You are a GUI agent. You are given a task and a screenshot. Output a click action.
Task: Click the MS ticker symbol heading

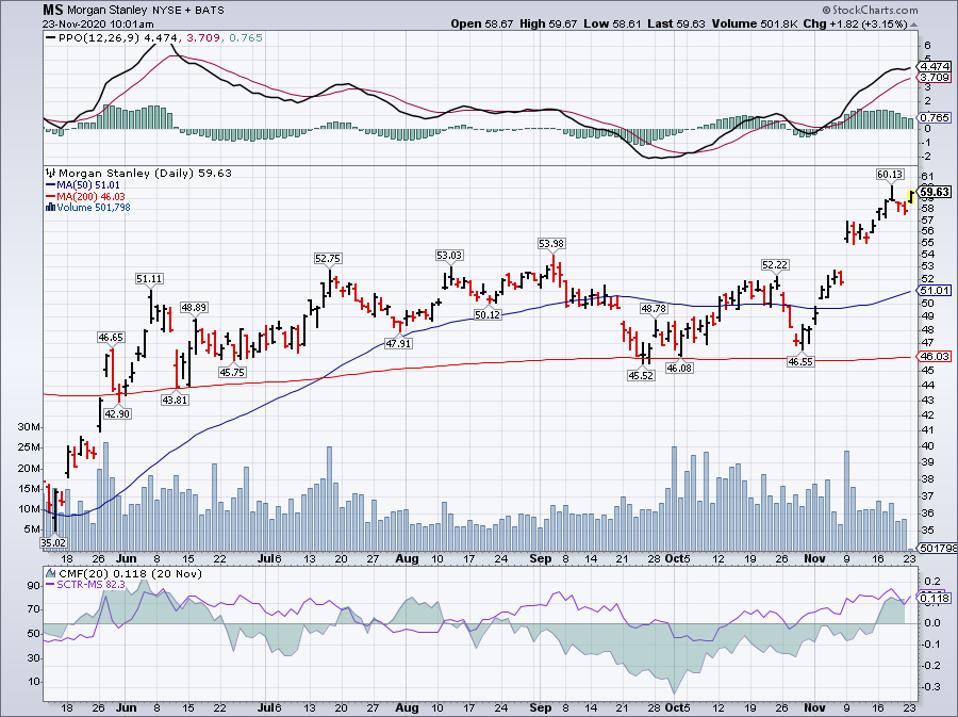[51, 10]
